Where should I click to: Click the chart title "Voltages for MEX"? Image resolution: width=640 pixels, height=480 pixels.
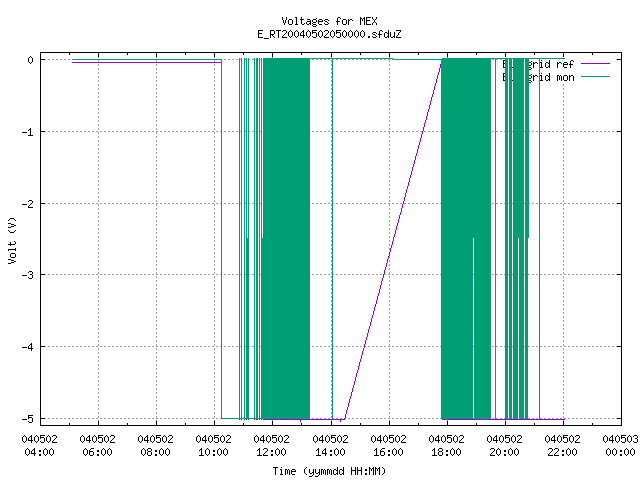(329, 21)
